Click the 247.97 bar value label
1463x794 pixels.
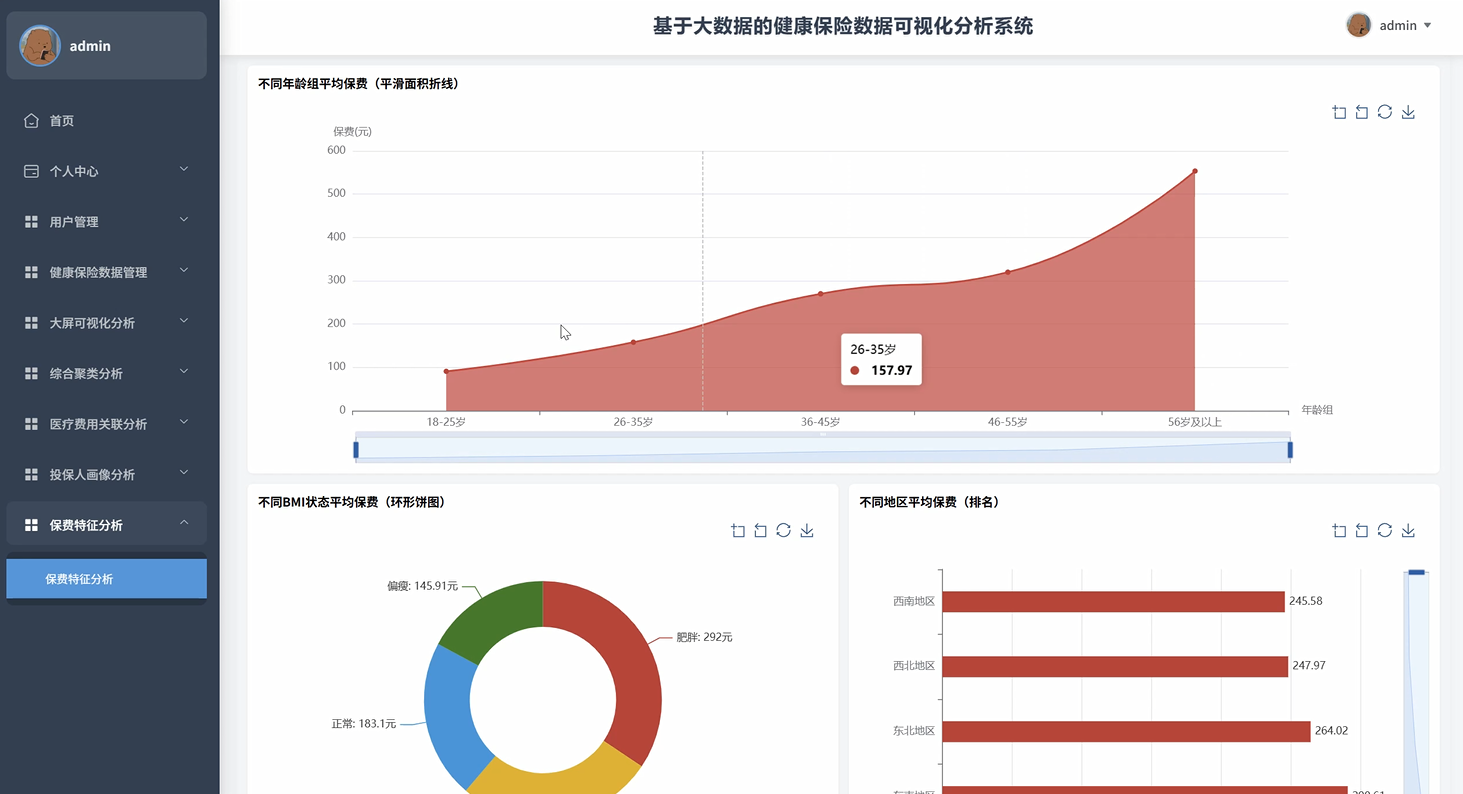pyautogui.click(x=1309, y=666)
